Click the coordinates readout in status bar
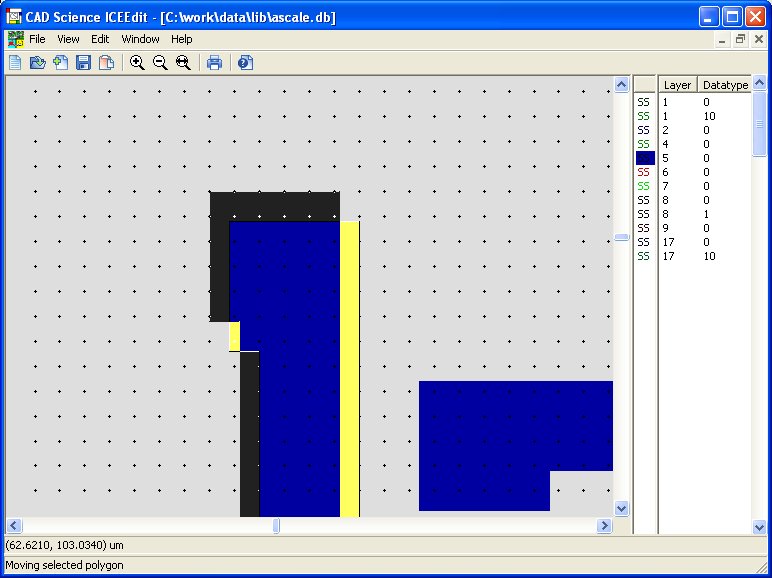 [x=64, y=545]
